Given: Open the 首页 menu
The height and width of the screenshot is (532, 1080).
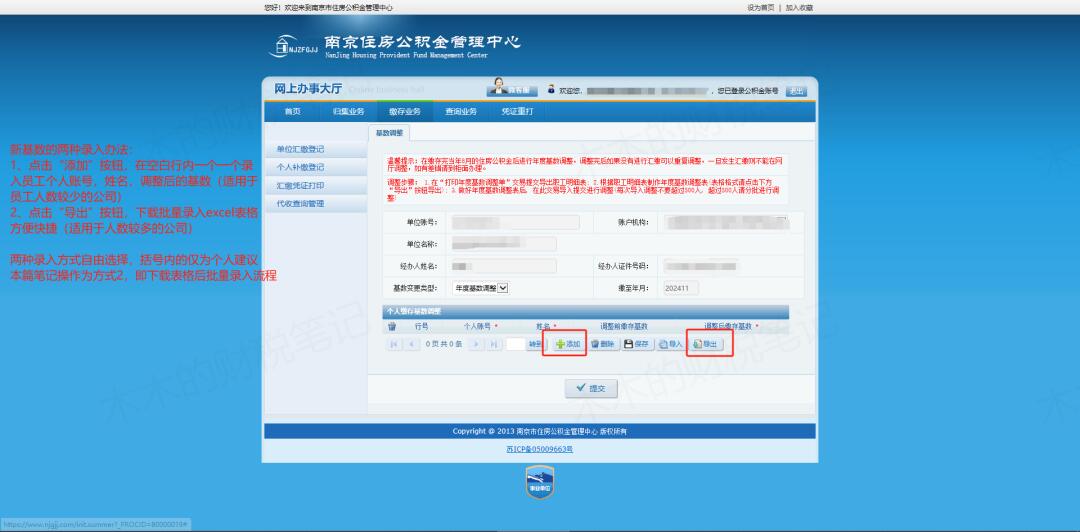Looking at the screenshot, I should point(293,111).
